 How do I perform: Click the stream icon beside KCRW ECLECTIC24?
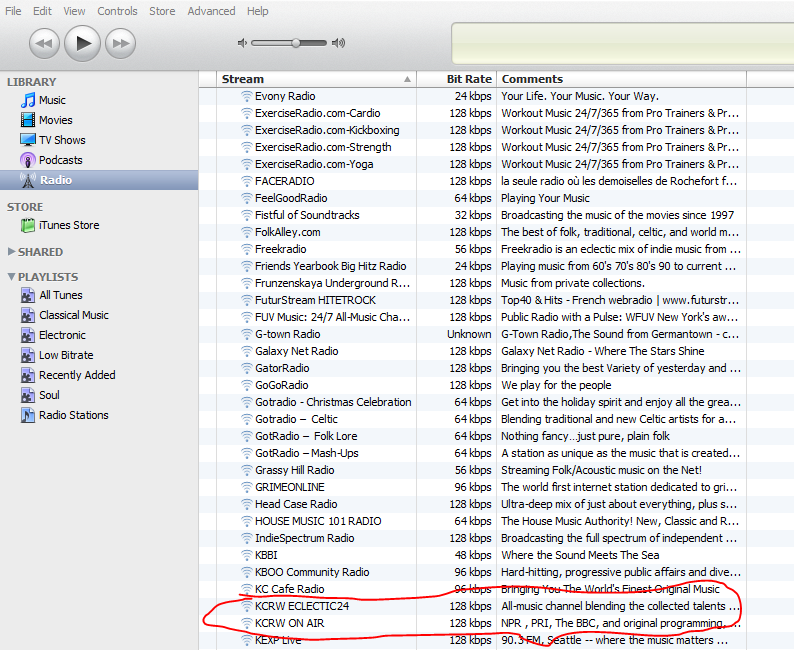coord(246,606)
